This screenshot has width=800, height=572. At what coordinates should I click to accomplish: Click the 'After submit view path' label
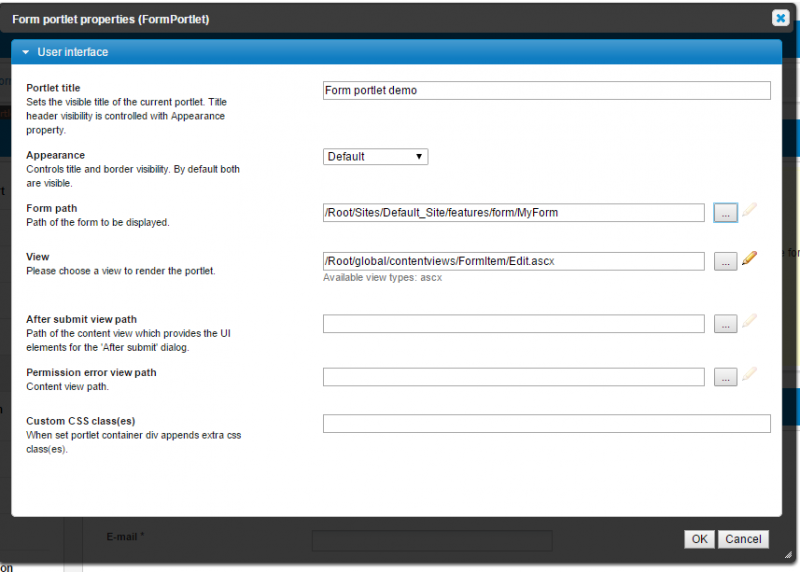[82, 319]
